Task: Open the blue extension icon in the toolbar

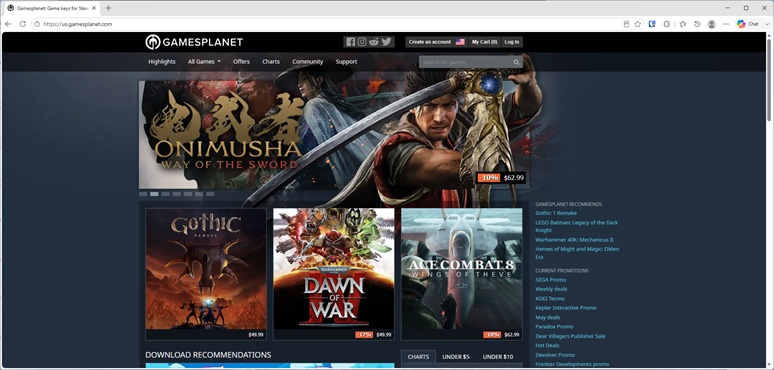Action: tap(652, 24)
